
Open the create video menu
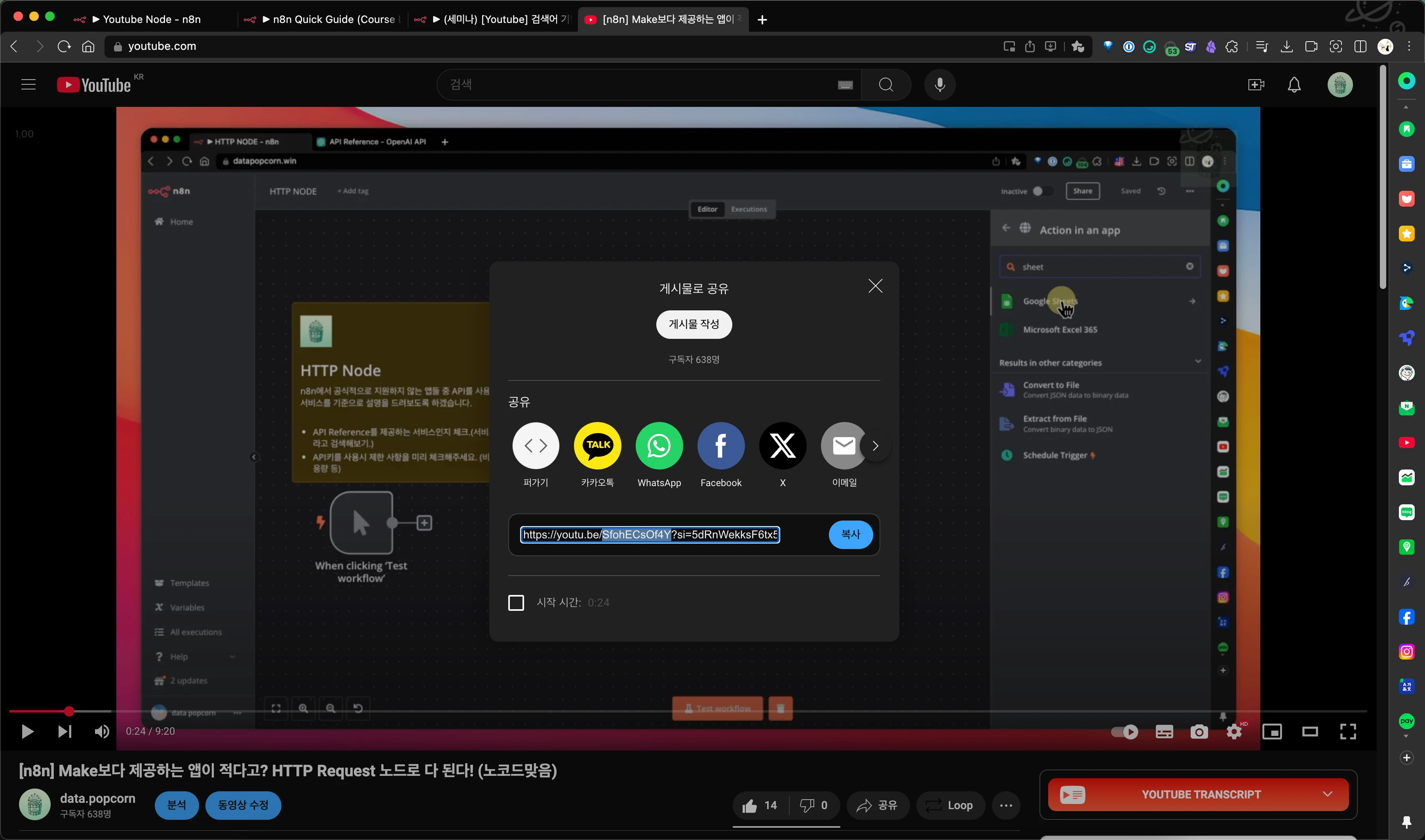1256,85
